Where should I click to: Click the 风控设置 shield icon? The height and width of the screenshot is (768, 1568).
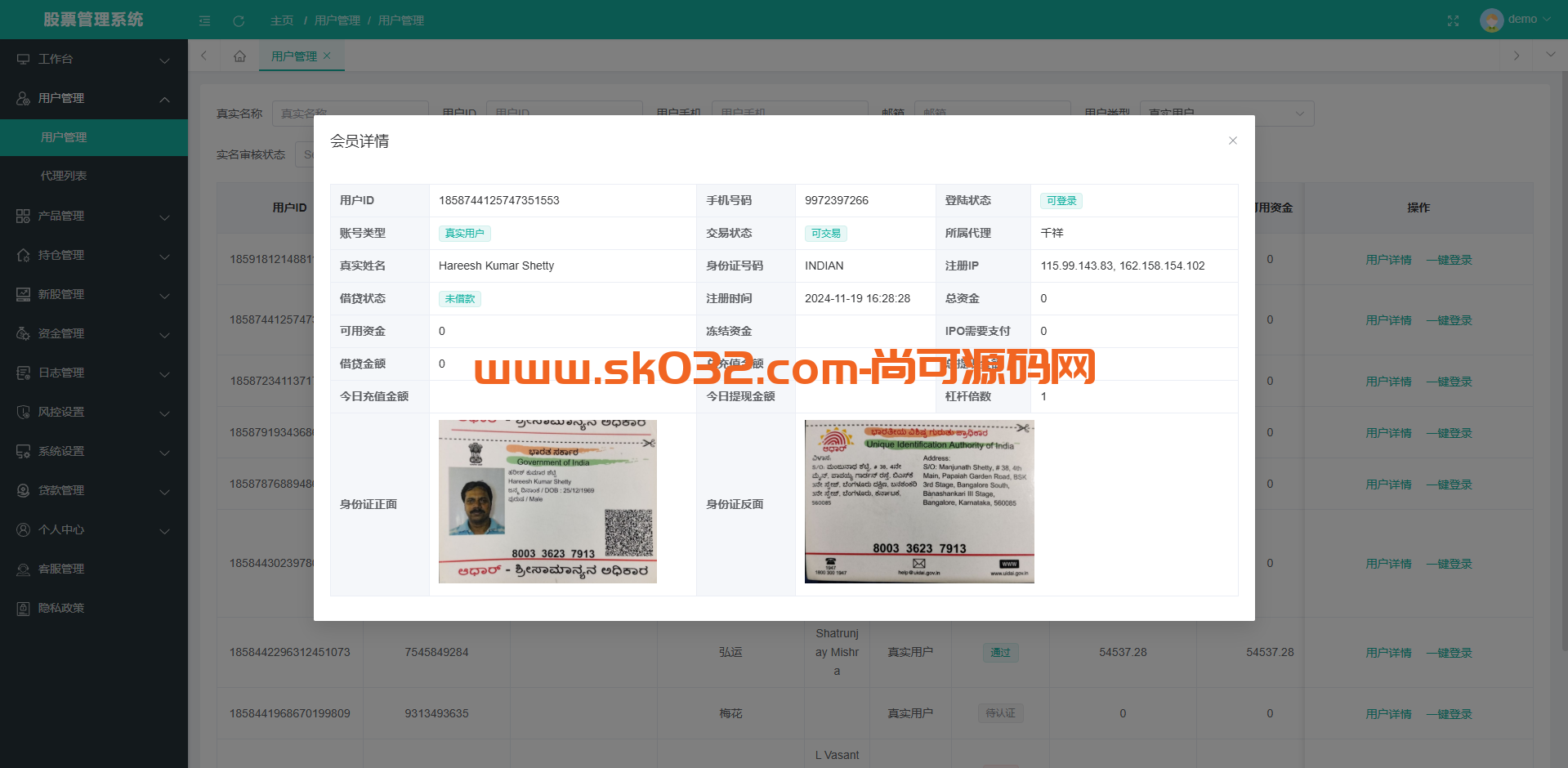tap(23, 412)
